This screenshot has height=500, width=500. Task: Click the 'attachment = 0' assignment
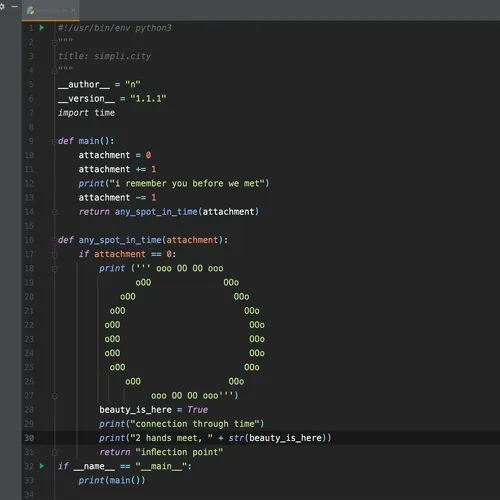(115, 155)
